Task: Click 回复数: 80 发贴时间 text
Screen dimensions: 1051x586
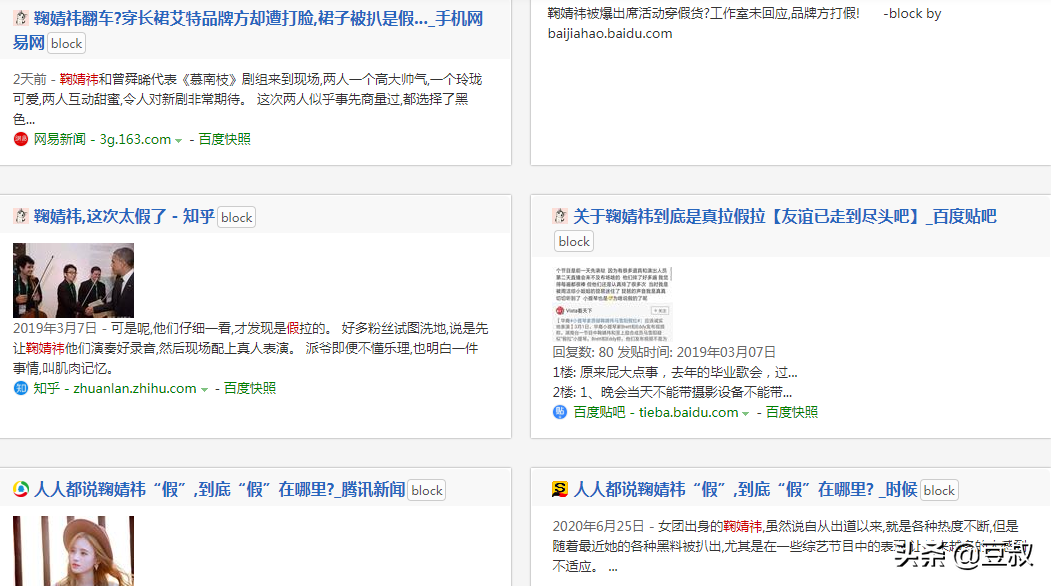Action: click(x=664, y=352)
